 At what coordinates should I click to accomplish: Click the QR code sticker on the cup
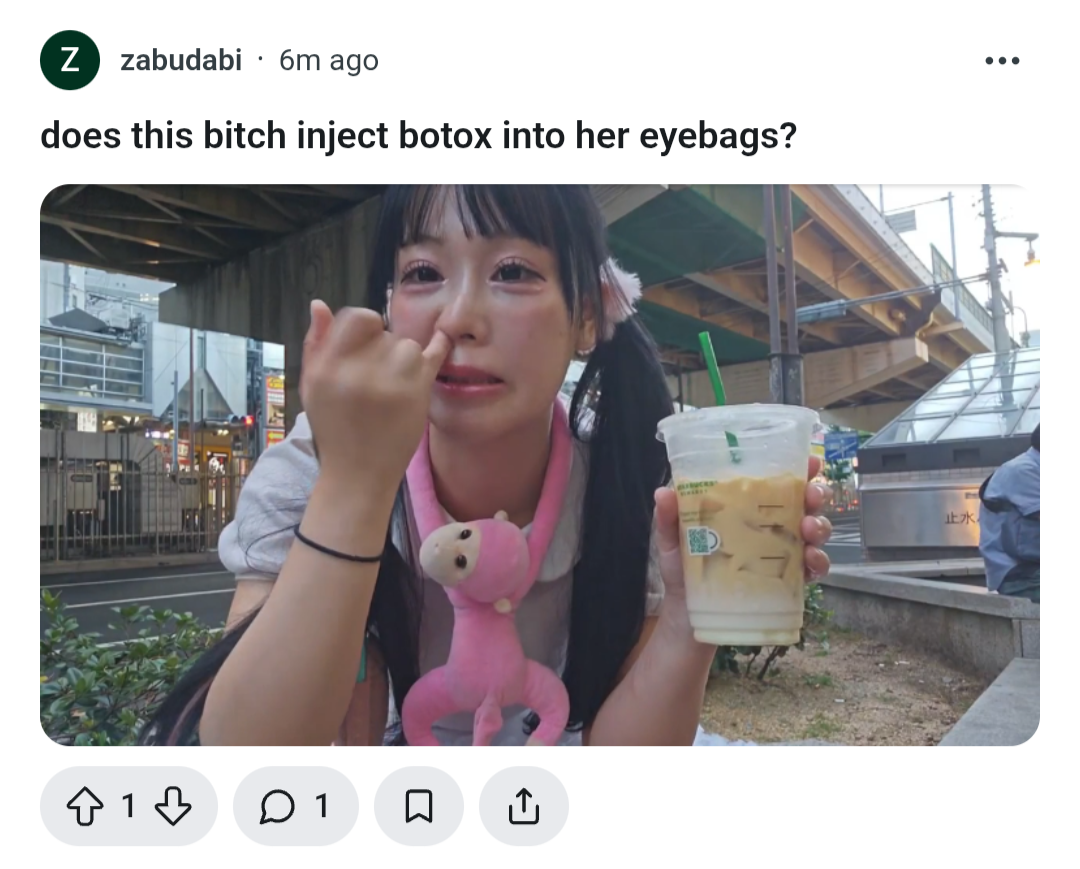699,540
